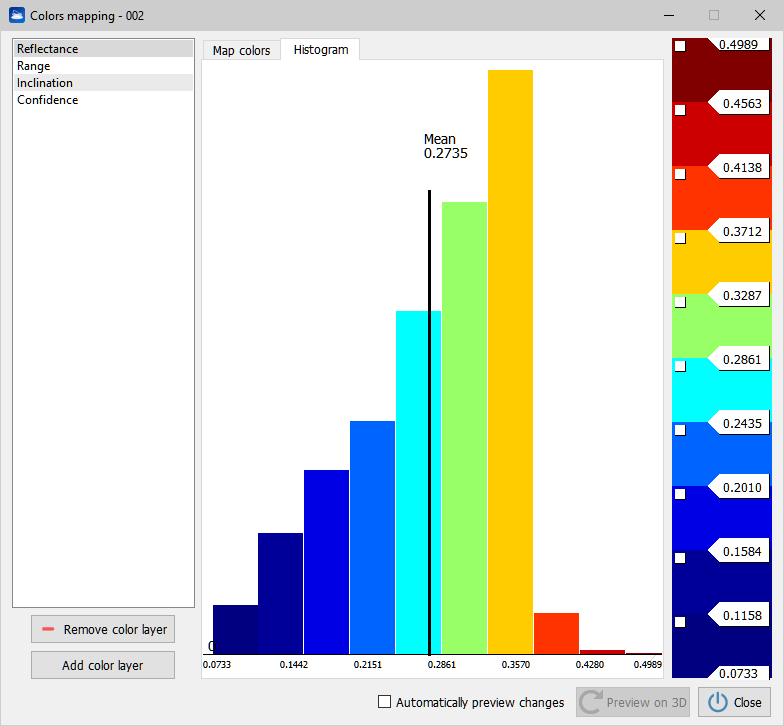The height and width of the screenshot is (726, 784).
Task: Switch to the Map colors tab
Action: pyautogui.click(x=241, y=50)
